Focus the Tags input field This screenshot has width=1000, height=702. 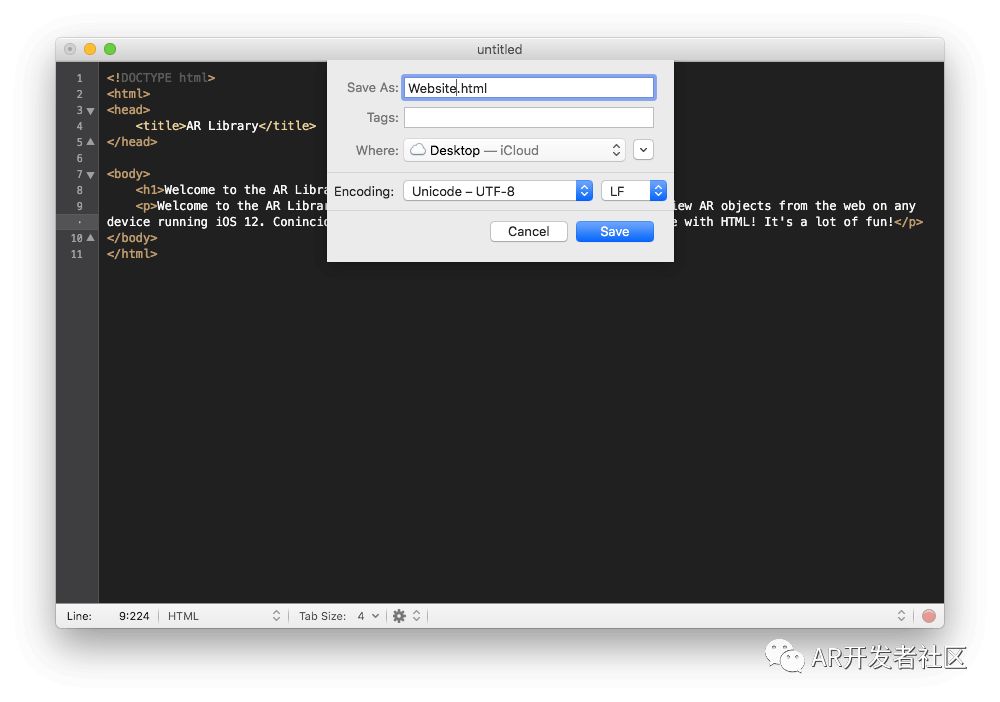(528, 118)
